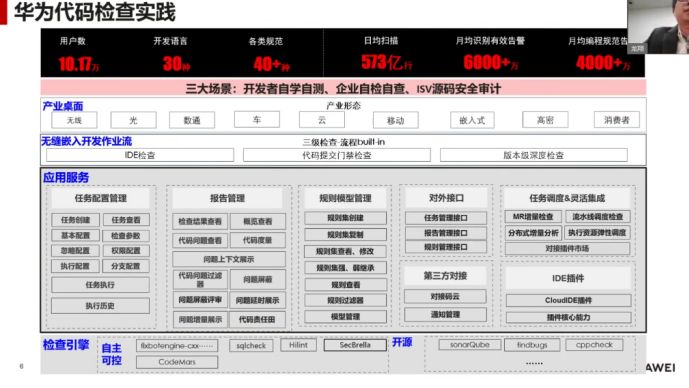The width and height of the screenshot is (689, 388).
Task: Click the '基本配置' box
Action: pyautogui.click(x=76, y=236)
